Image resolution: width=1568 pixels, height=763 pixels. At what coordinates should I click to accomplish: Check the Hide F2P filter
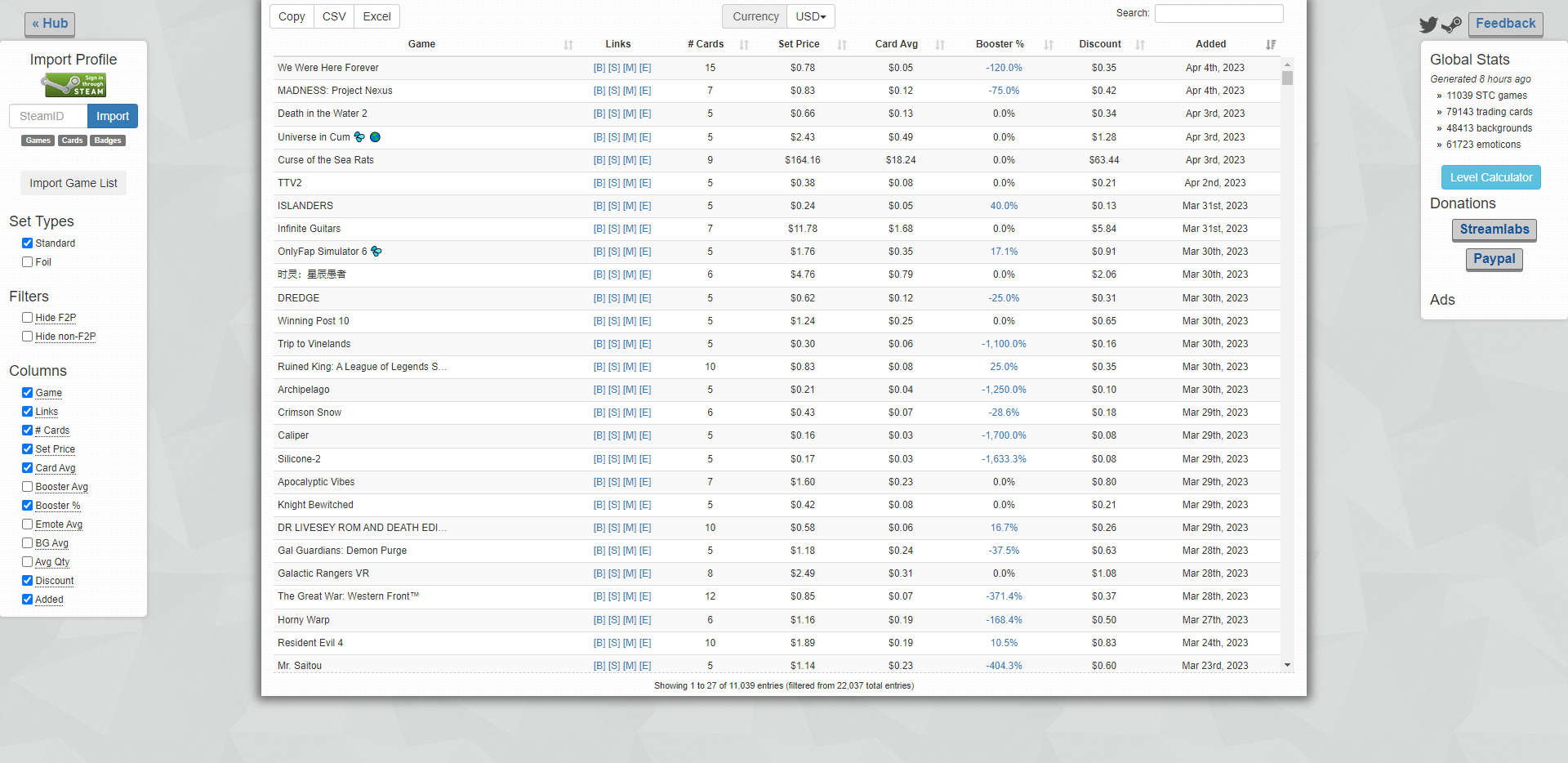pos(28,317)
